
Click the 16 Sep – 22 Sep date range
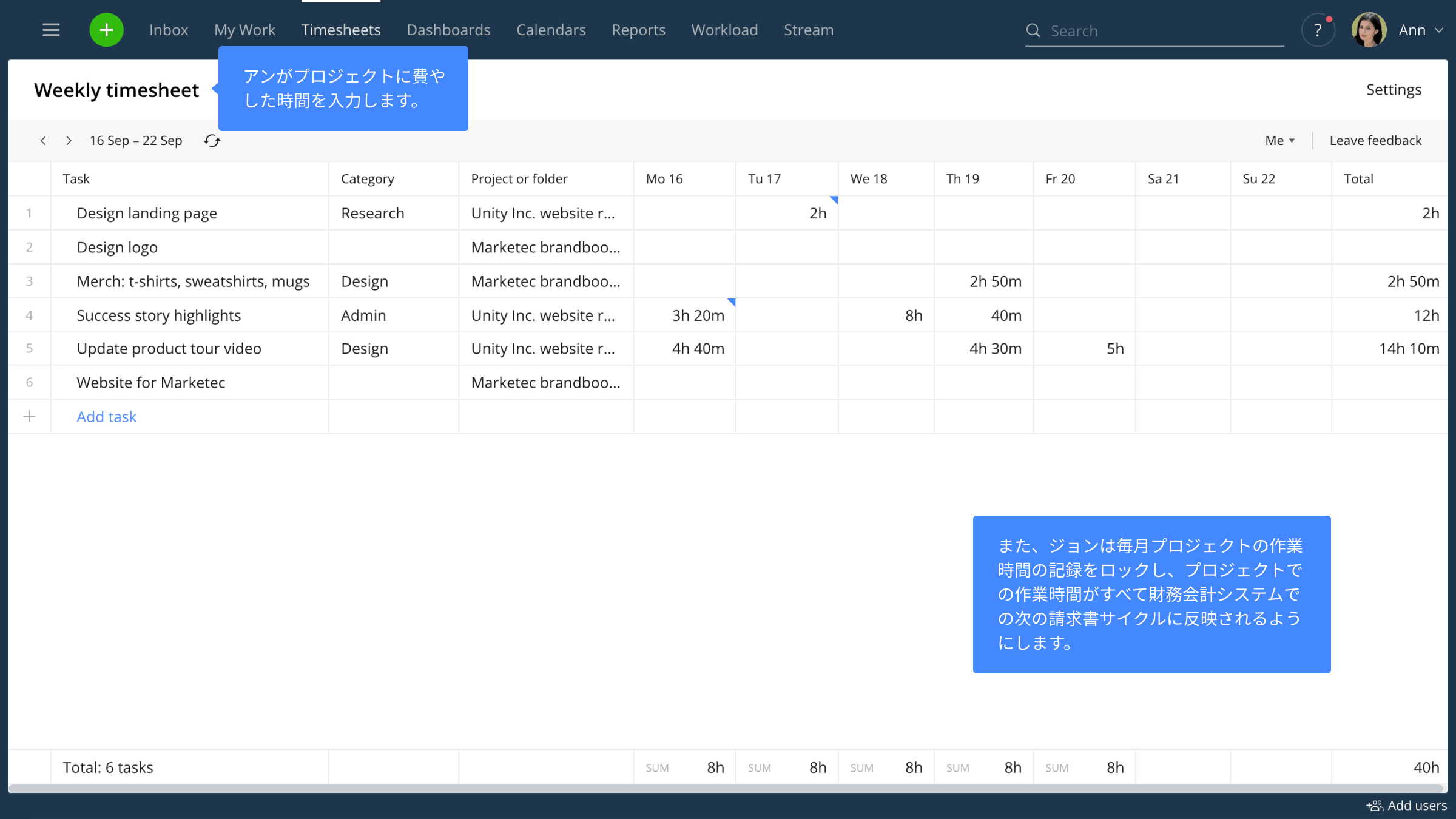136,141
